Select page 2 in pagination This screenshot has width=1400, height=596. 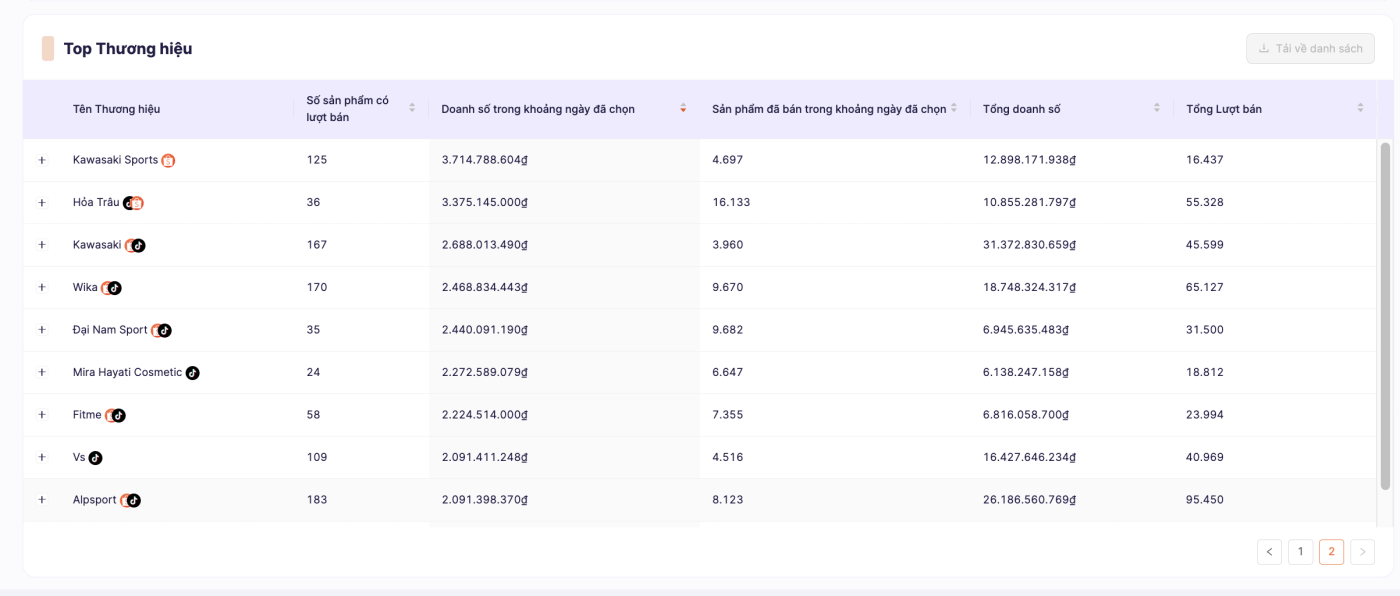(1331, 552)
